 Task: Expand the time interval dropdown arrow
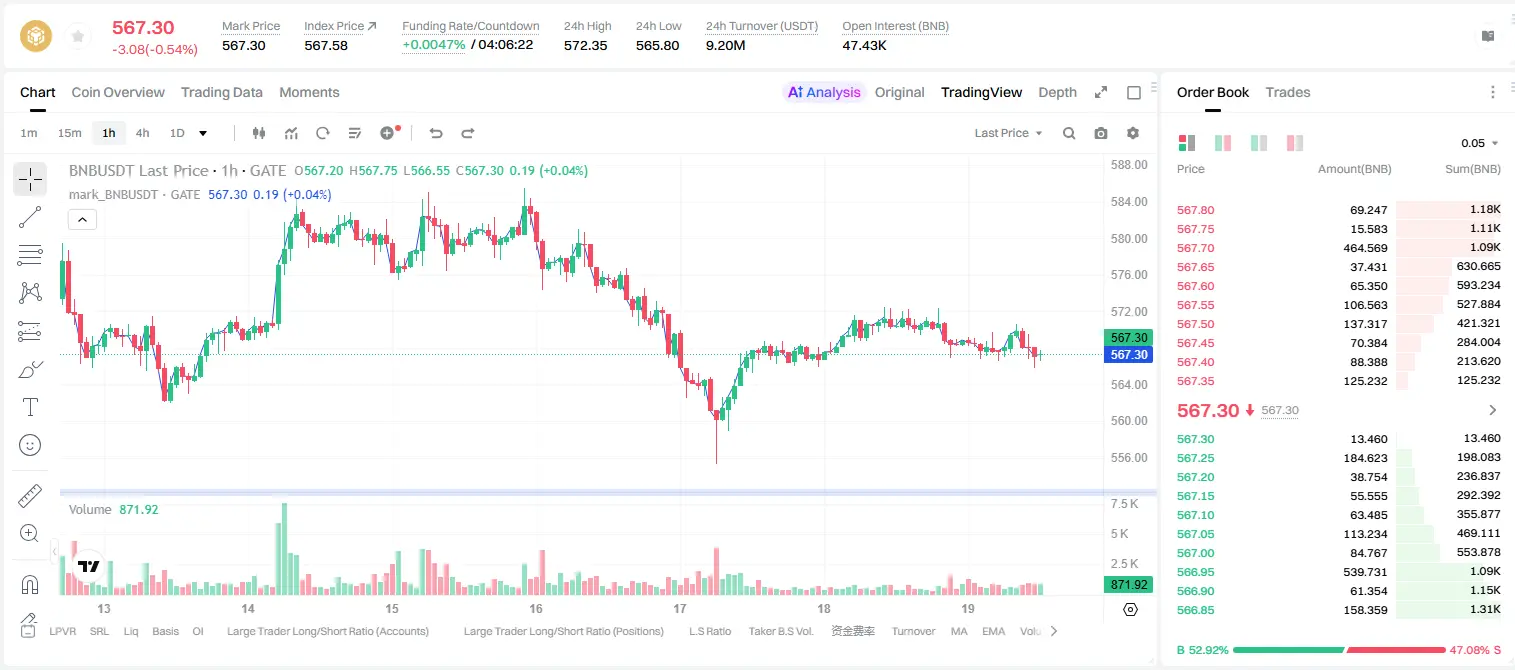point(204,133)
